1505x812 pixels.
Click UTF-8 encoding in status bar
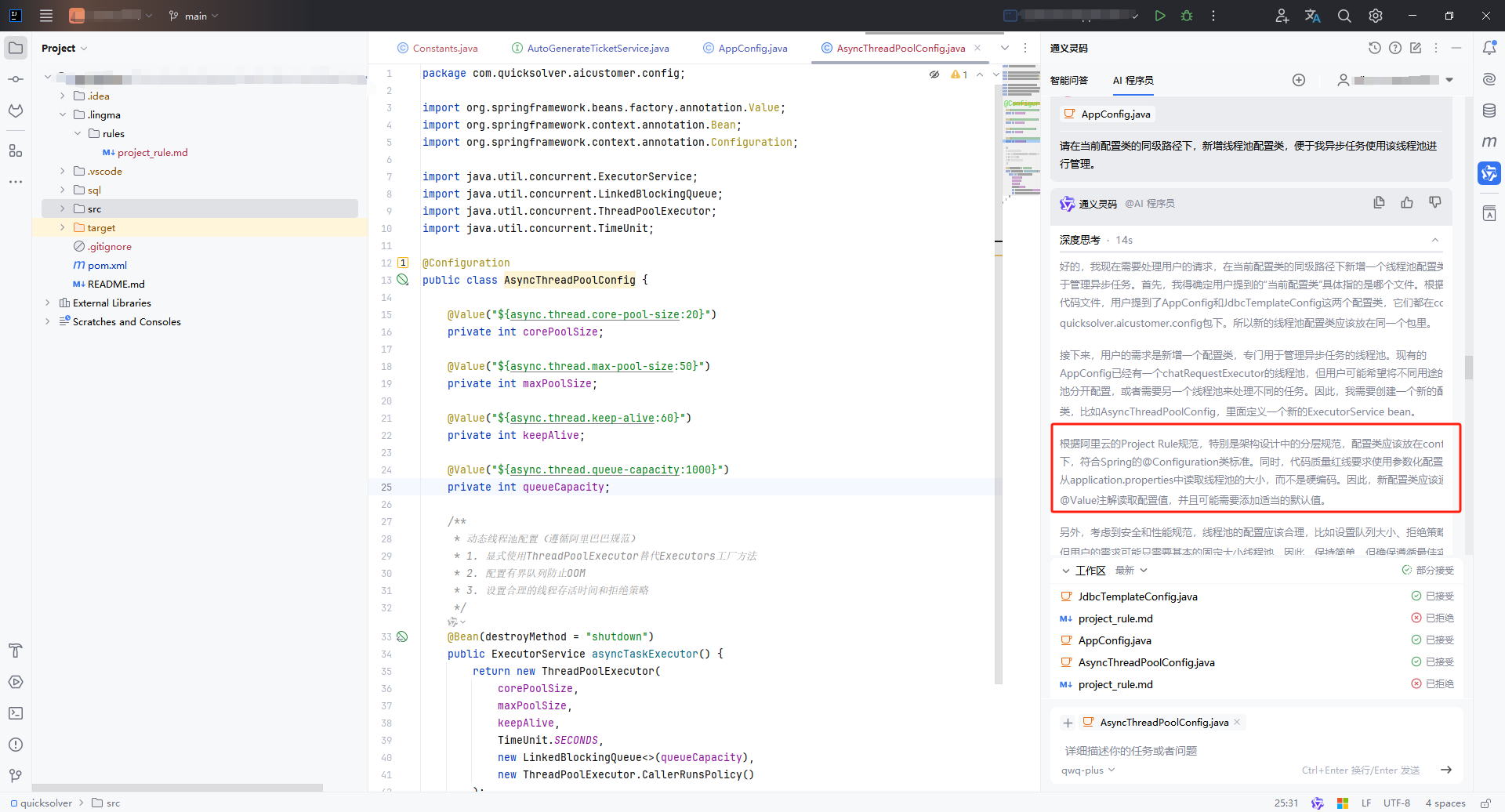(1397, 803)
